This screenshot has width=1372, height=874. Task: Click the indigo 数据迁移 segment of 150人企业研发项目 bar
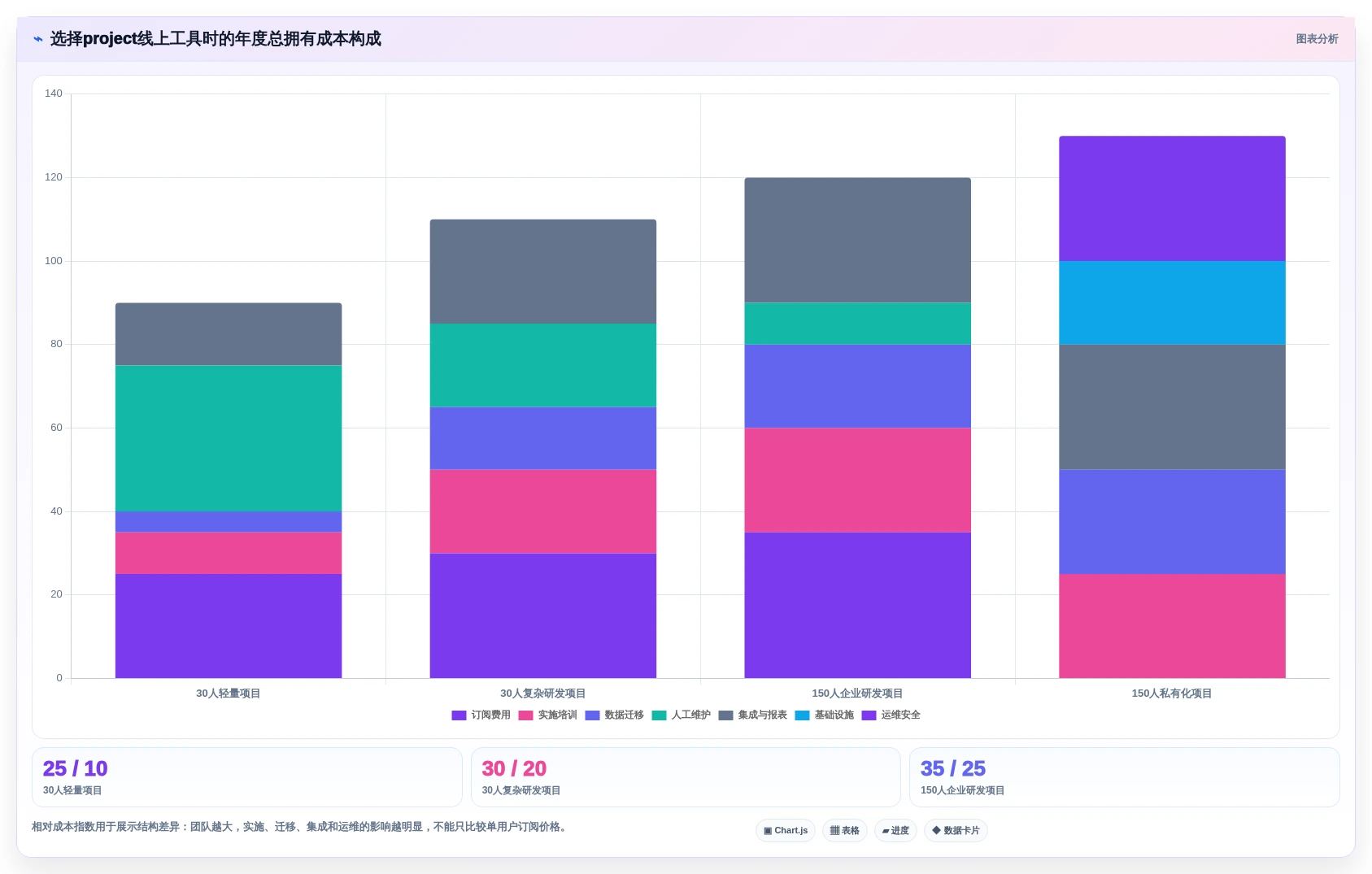[857, 386]
